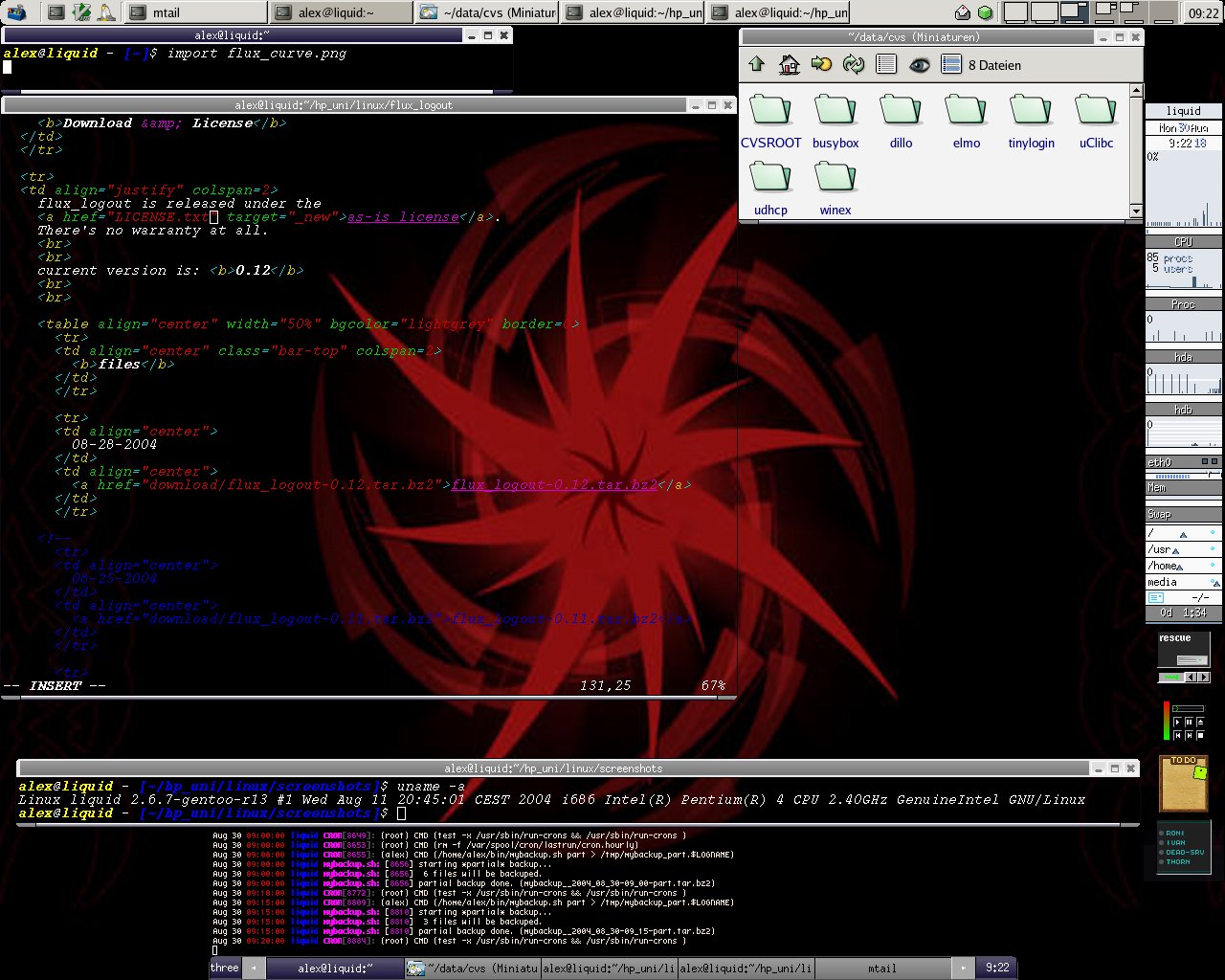
Task: Click the mail envelope tray icon
Action: click(x=963, y=12)
